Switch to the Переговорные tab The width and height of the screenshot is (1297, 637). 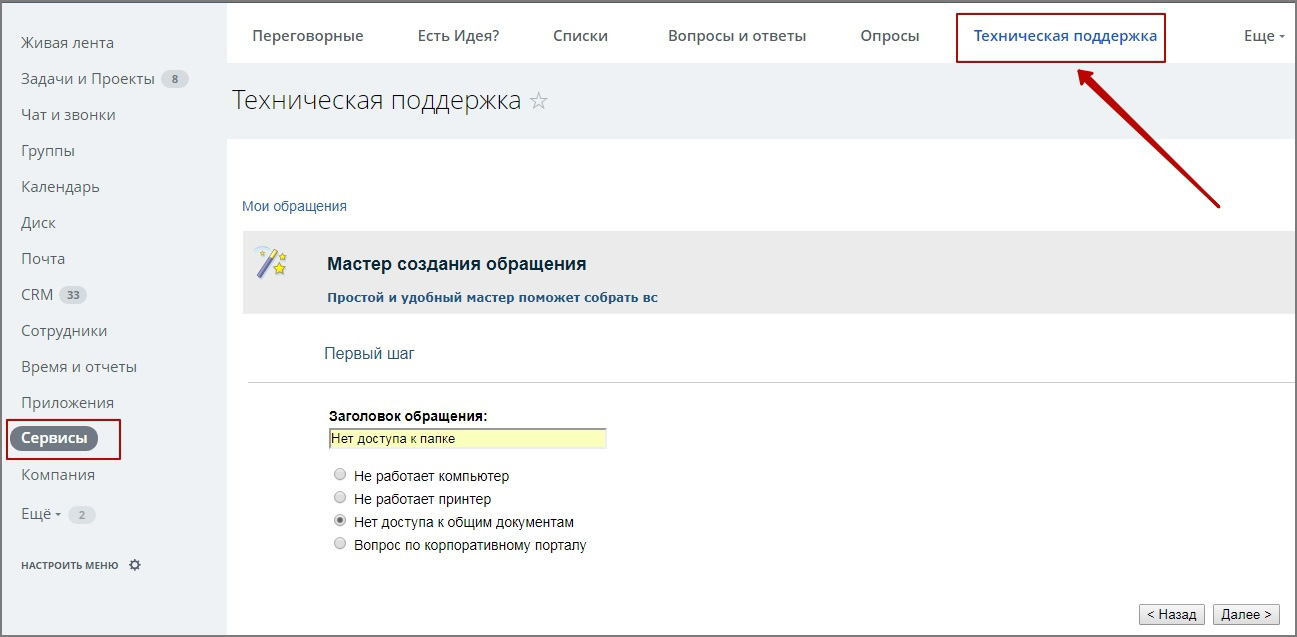tap(307, 36)
